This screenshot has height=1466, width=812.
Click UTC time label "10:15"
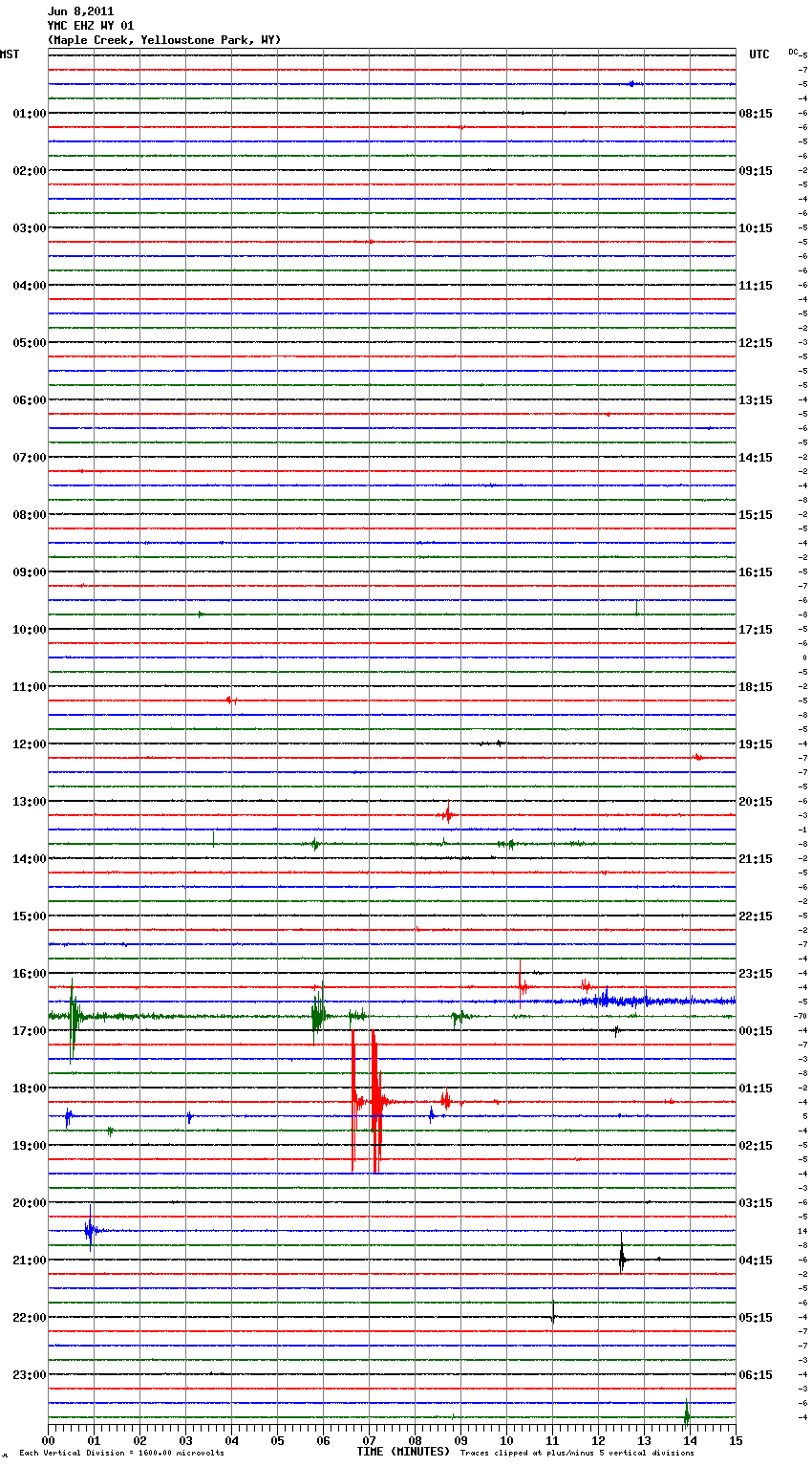click(756, 228)
